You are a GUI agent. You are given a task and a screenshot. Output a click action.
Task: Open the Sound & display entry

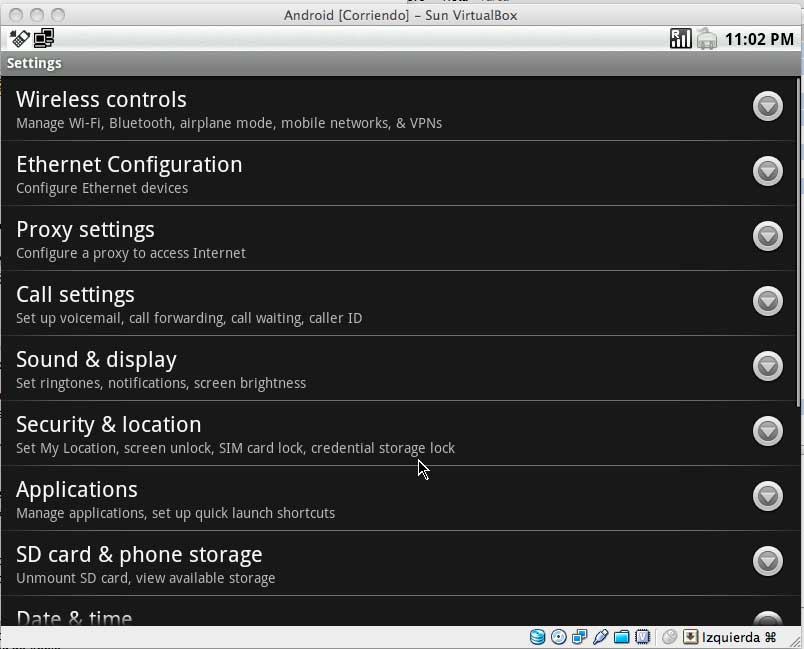[398, 369]
